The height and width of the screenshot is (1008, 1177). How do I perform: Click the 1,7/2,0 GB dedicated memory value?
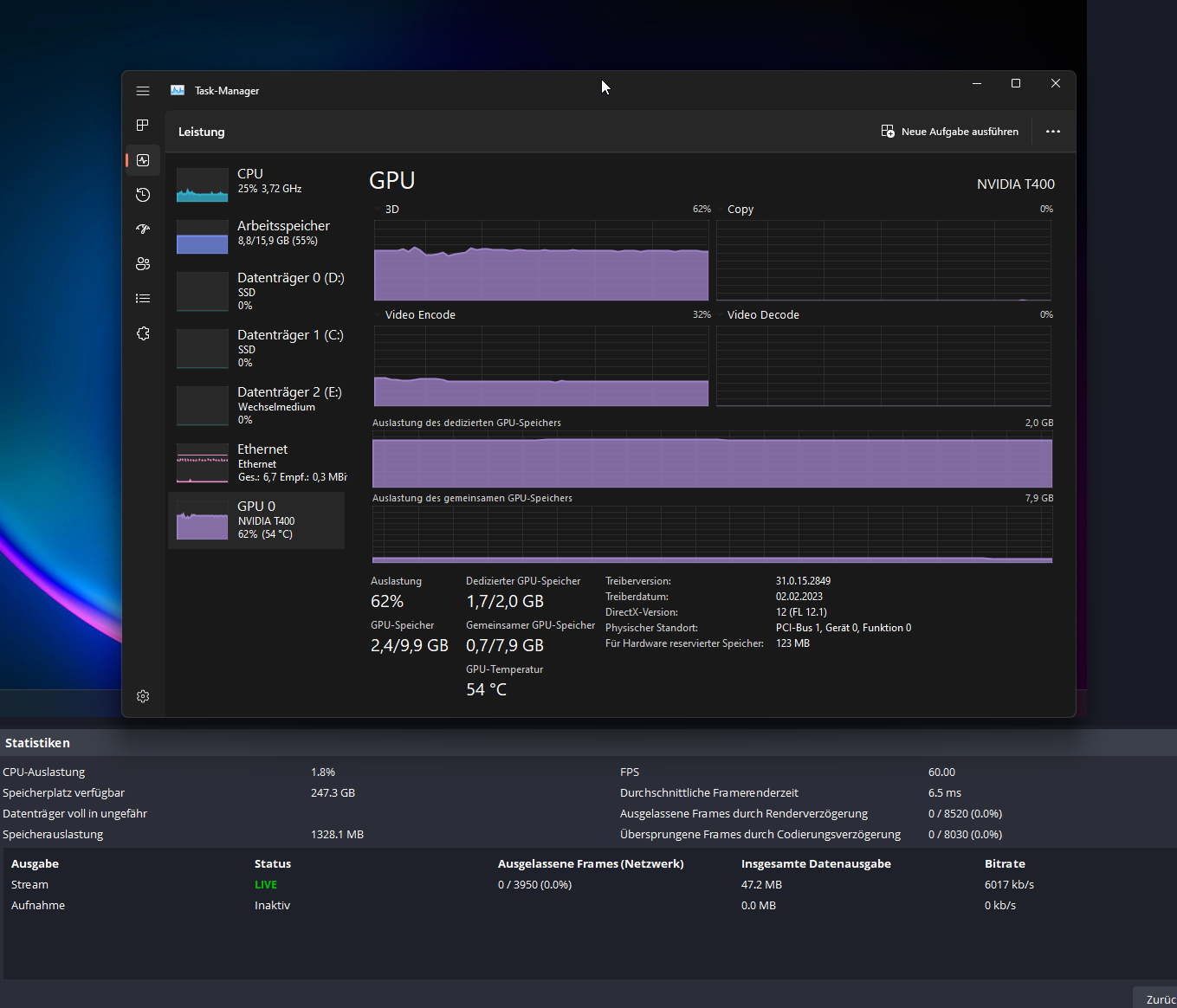505,601
